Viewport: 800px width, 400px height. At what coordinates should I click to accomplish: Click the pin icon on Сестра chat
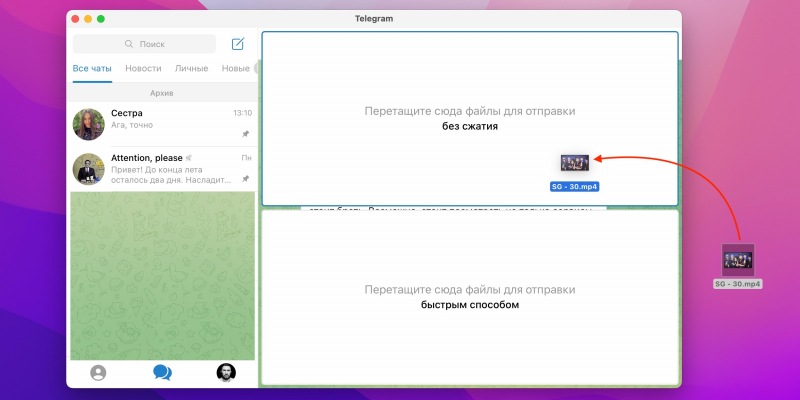[x=245, y=134]
